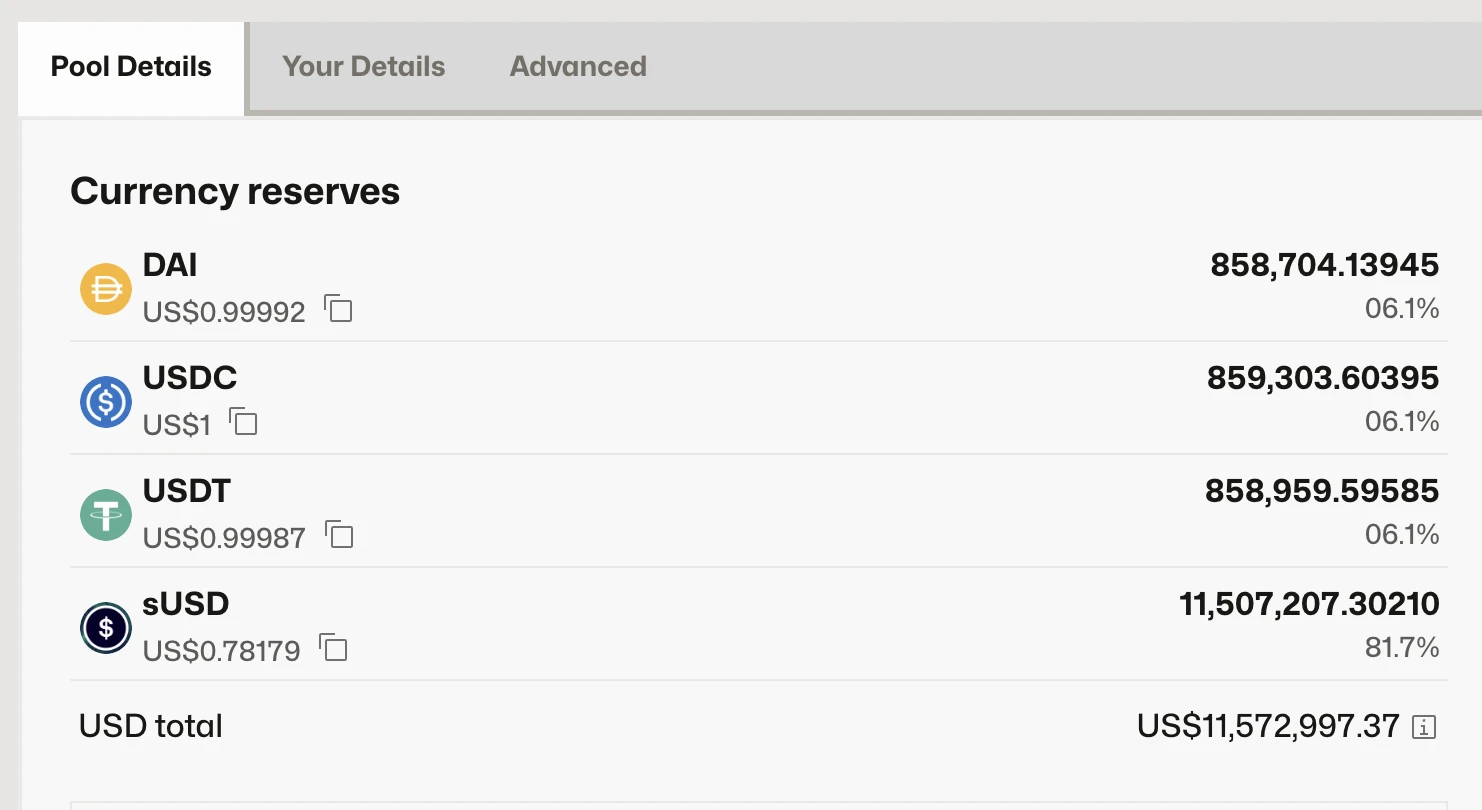Click the USDC token name
1482x810 pixels.
pyautogui.click(x=190, y=378)
